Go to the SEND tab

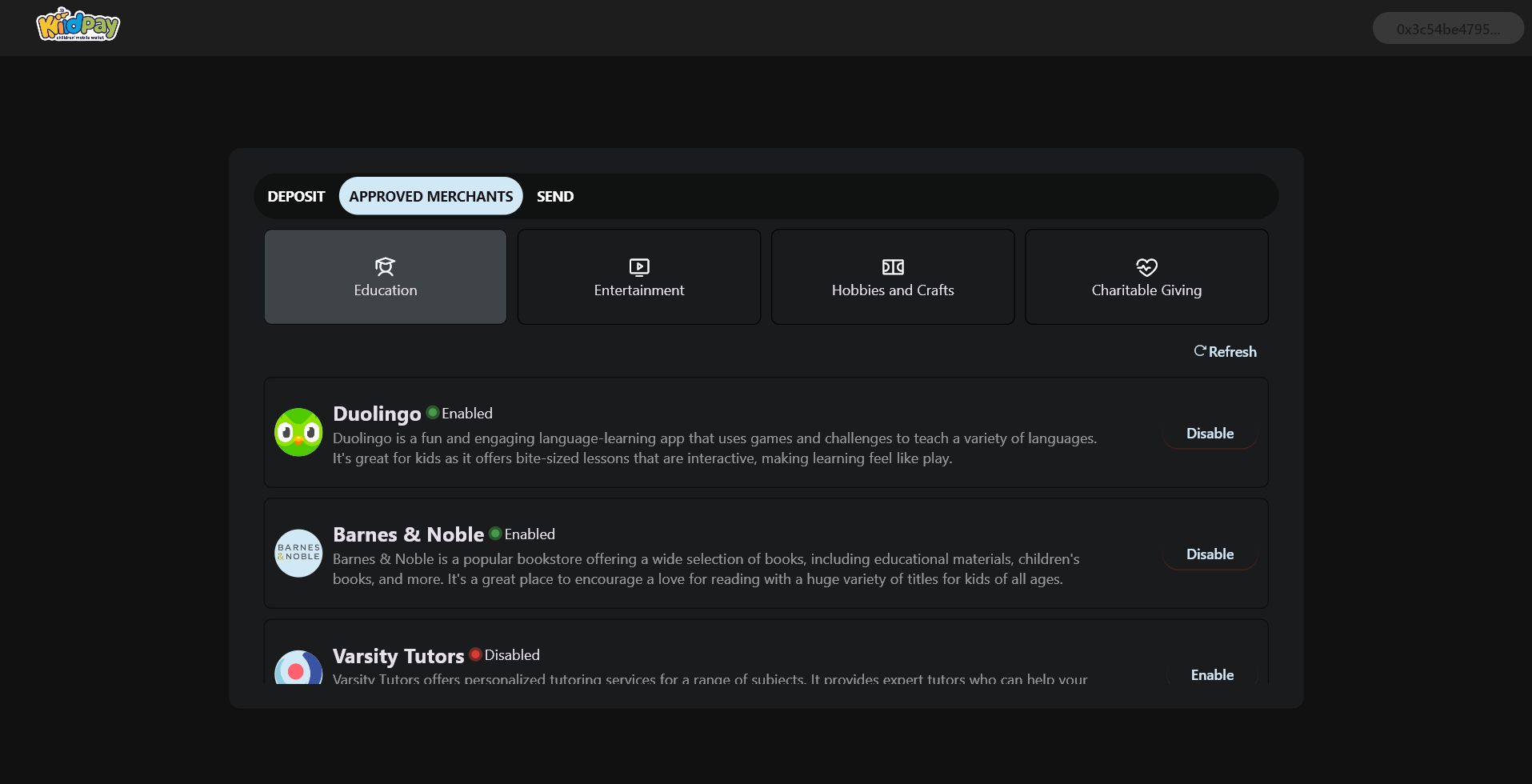pyautogui.click(x=555, y=196)
